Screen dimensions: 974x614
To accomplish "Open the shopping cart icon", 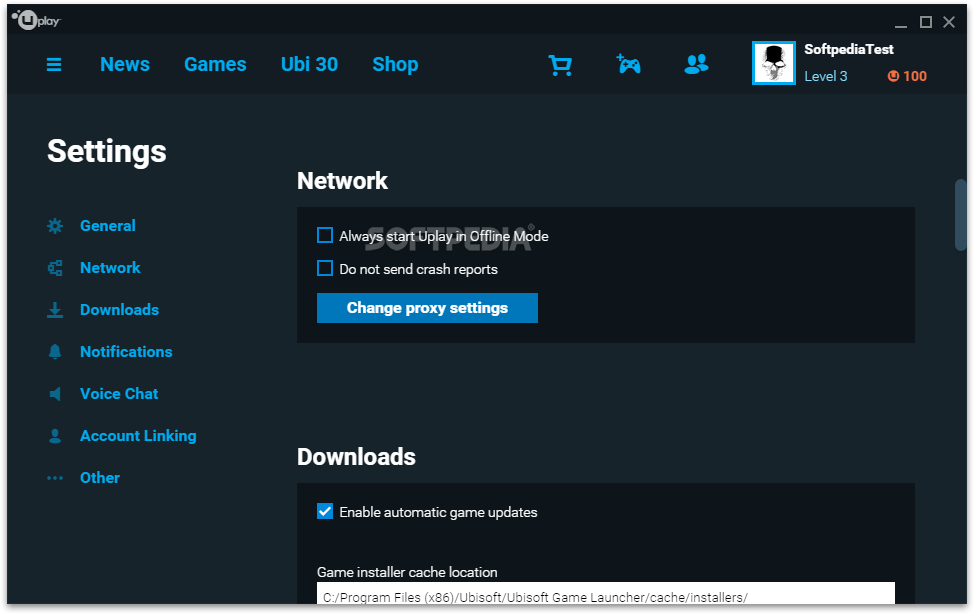I will [x=560, y=65].
